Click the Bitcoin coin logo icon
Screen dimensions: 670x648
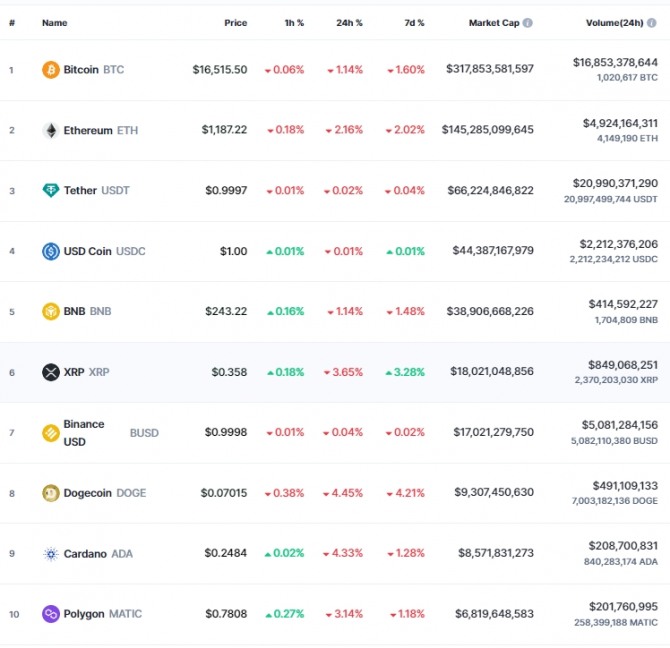(50, 70)
